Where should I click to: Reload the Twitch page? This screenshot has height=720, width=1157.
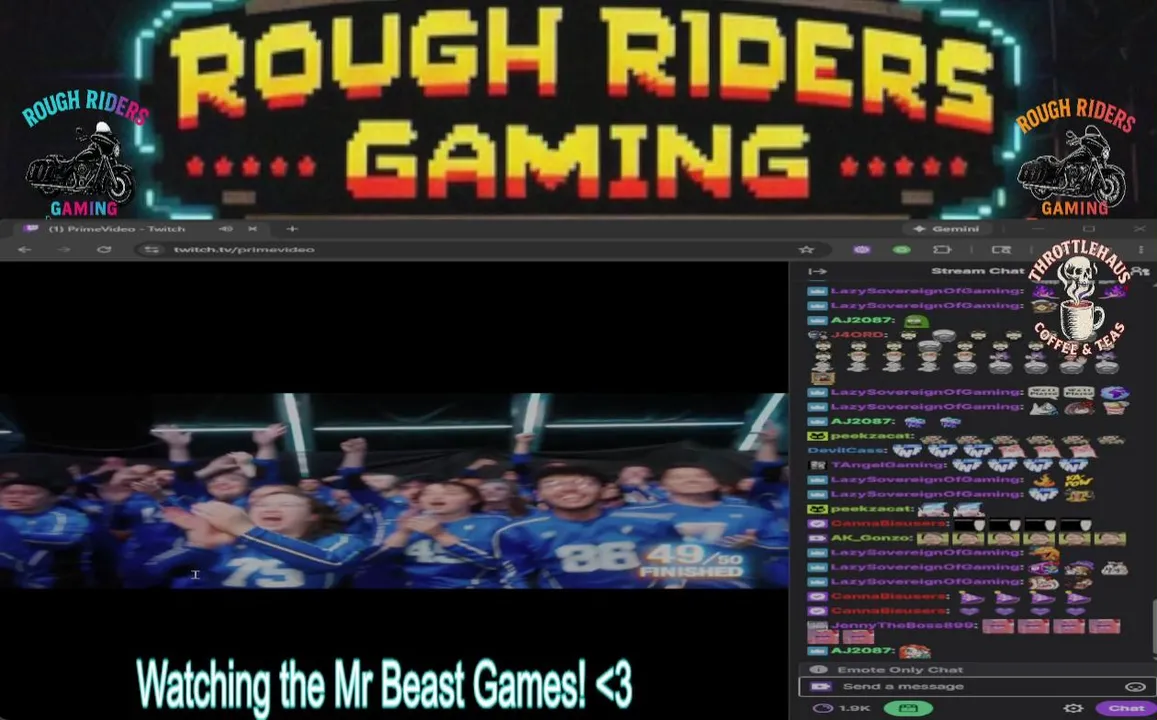(x=103, y=249)
